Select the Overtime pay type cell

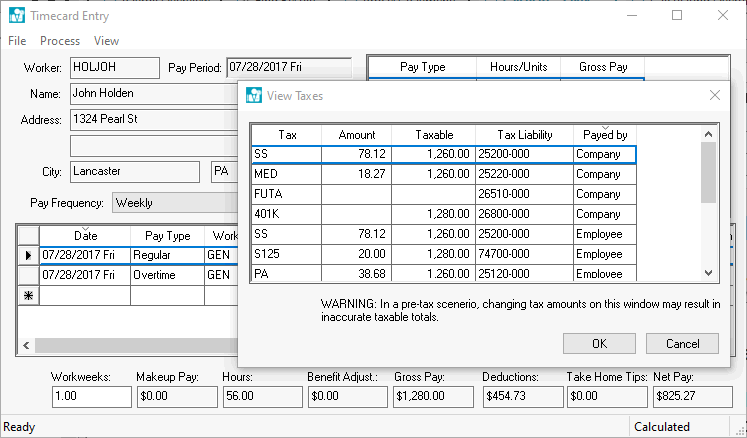pyautogui.click(x=167, y=275)
